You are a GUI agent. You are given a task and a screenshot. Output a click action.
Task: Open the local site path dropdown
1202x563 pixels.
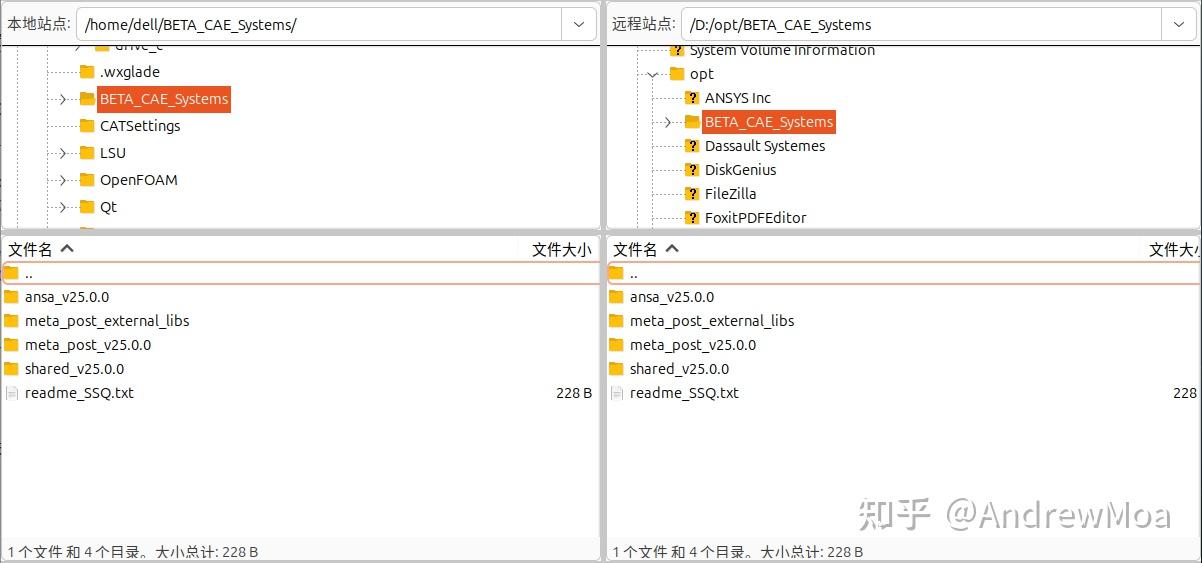[579, 24]
